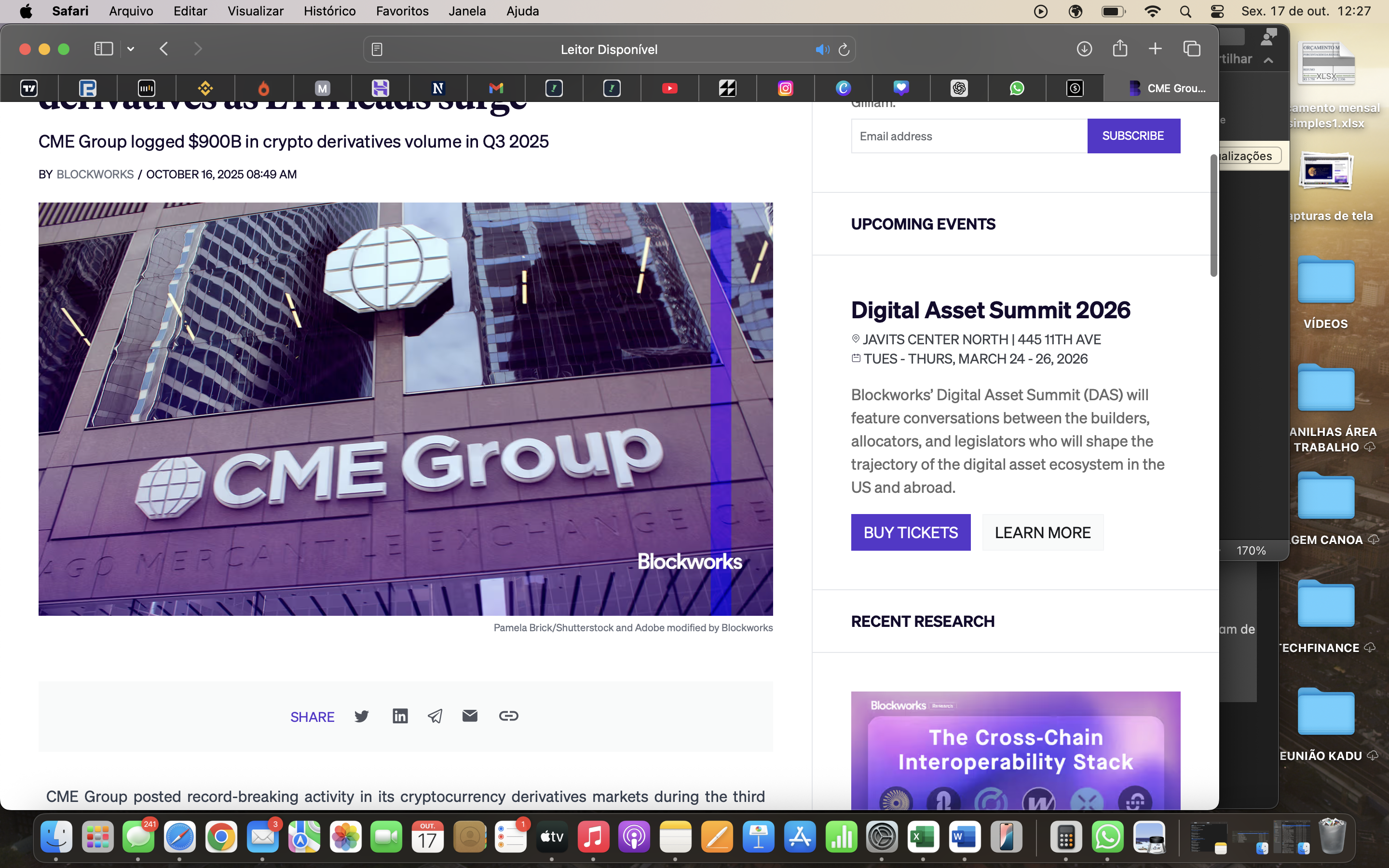Screen dimensions: 1389x868
Task: Open macOS Control Center toggles
Action: point(1217,11)
